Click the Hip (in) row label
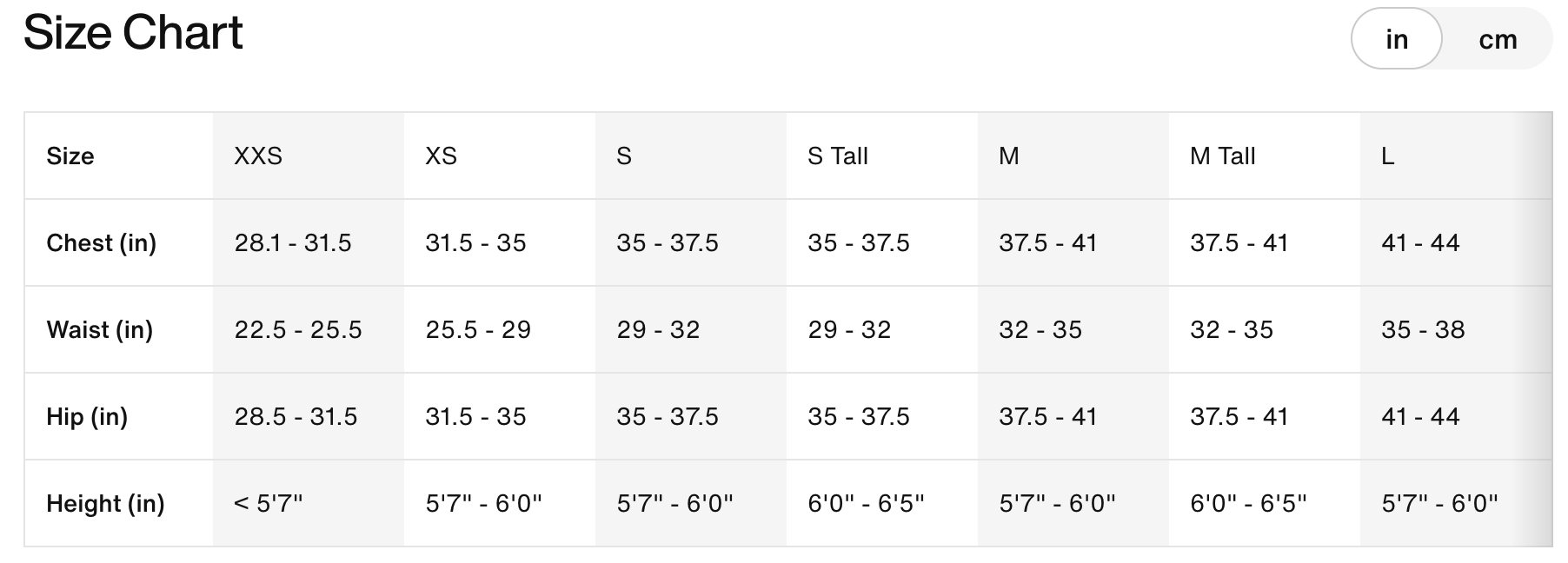The image size is (1568, 563). (87, 417)
